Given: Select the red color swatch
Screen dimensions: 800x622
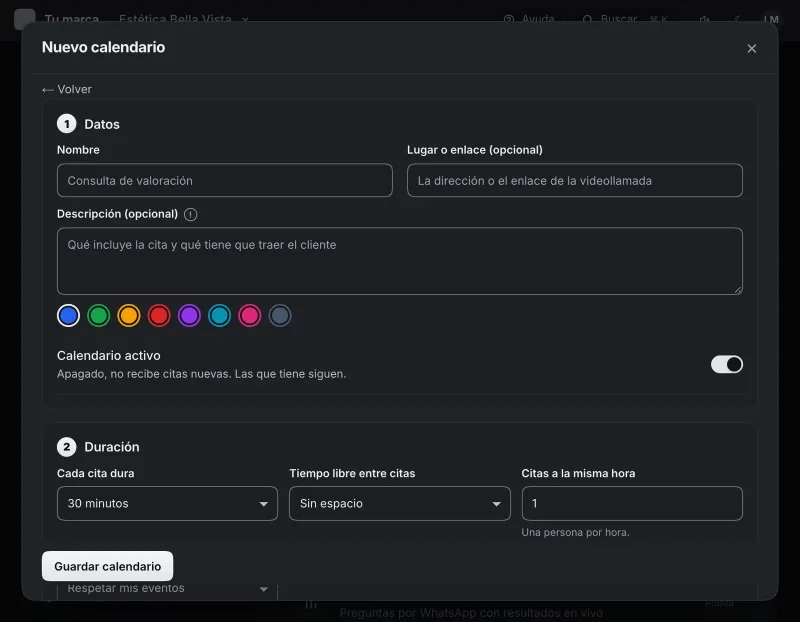Looking at the screenshot, I should click(x=159, y=315).
